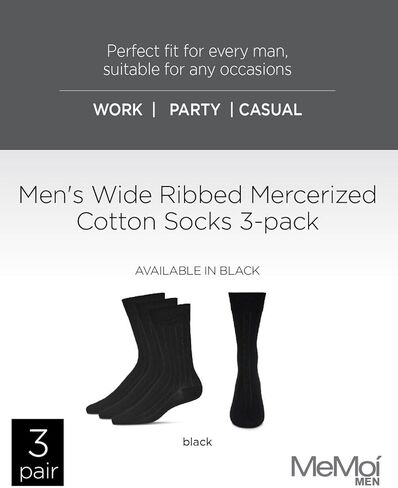Click the black 3 pair badge
The height and width of the screenshot is (488, 398).
[38, 452]
